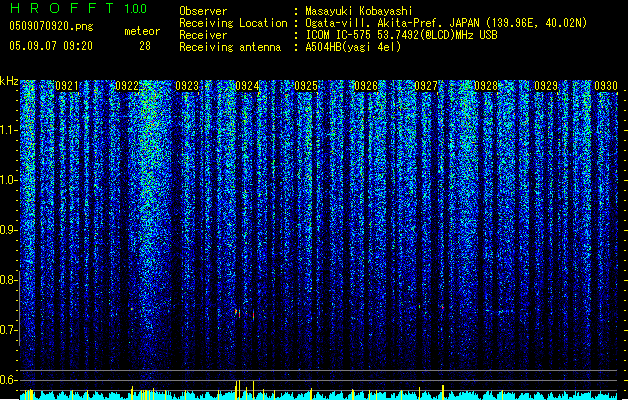
Task: Select the name Masayuki Kobayashi
Action: 359,11
